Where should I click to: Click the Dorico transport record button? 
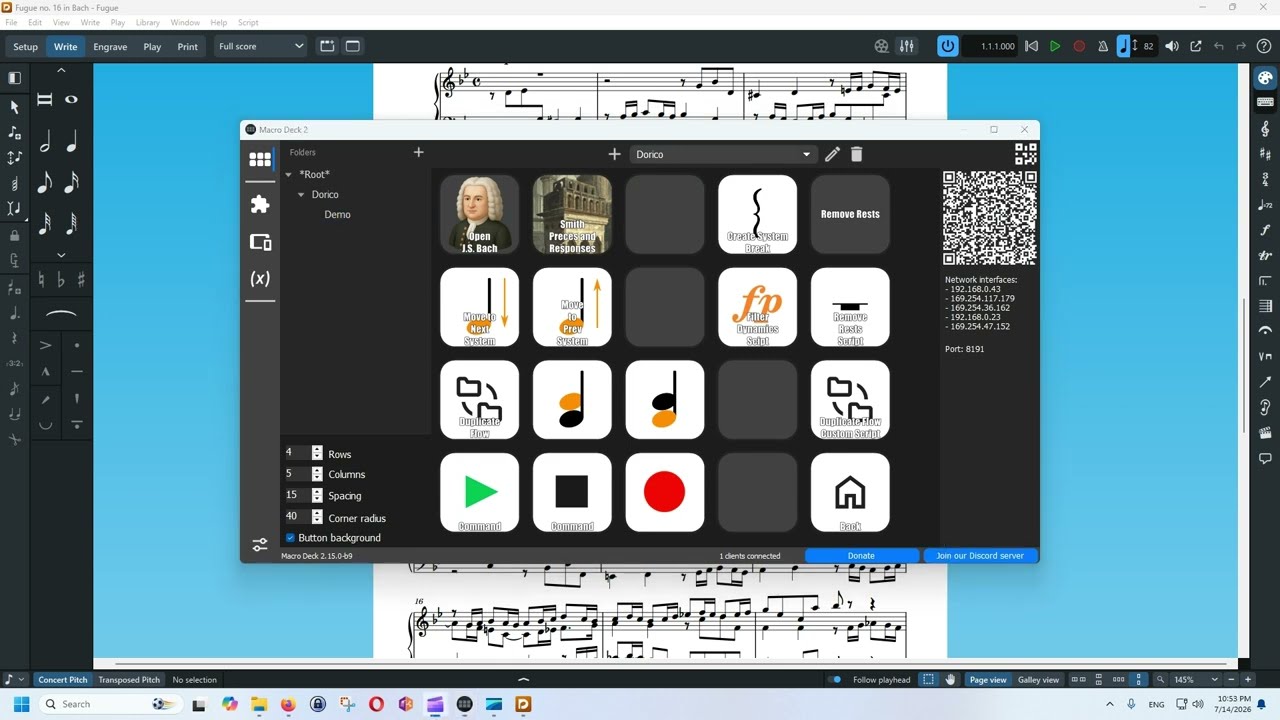point(1079,46)
